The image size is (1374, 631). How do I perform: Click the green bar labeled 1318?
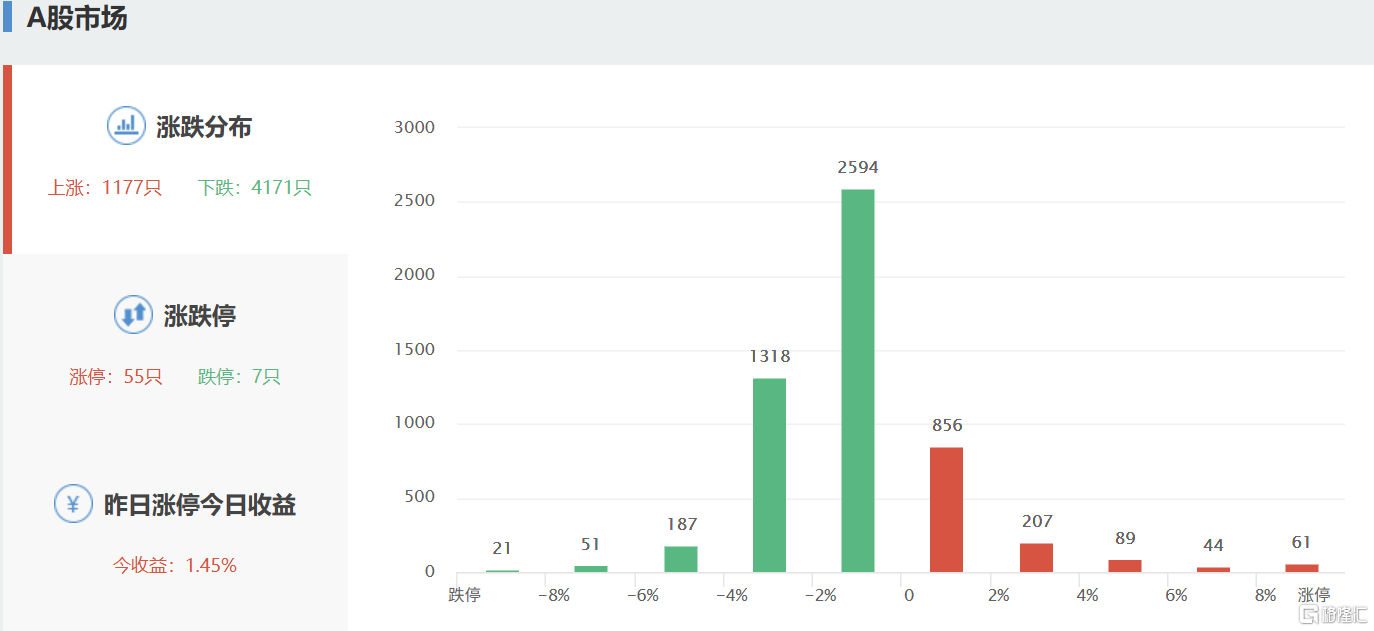point(769,475)
